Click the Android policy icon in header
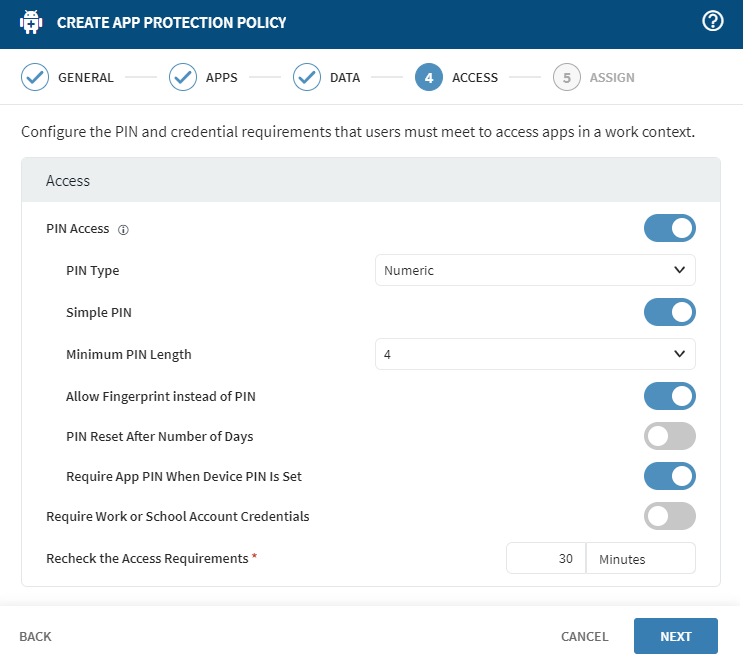Screen dimensions: 743x670 pyautogui.click(x=31, y=22)
